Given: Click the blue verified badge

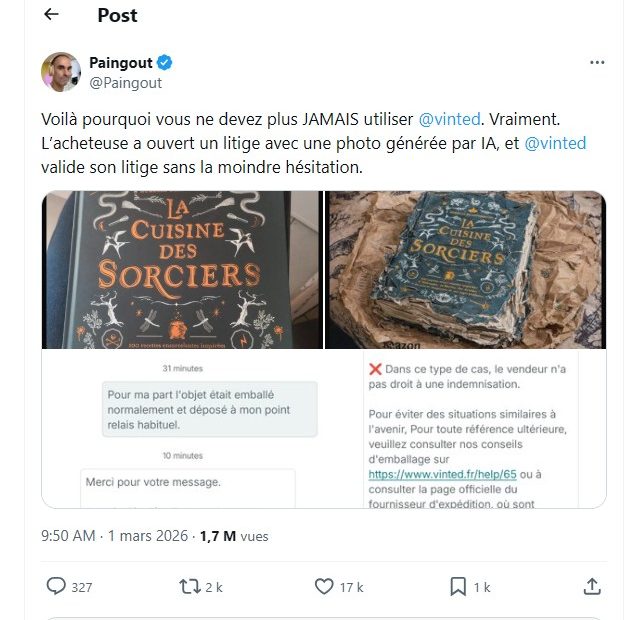Looking at the screenshot, I should coord(164,63).
